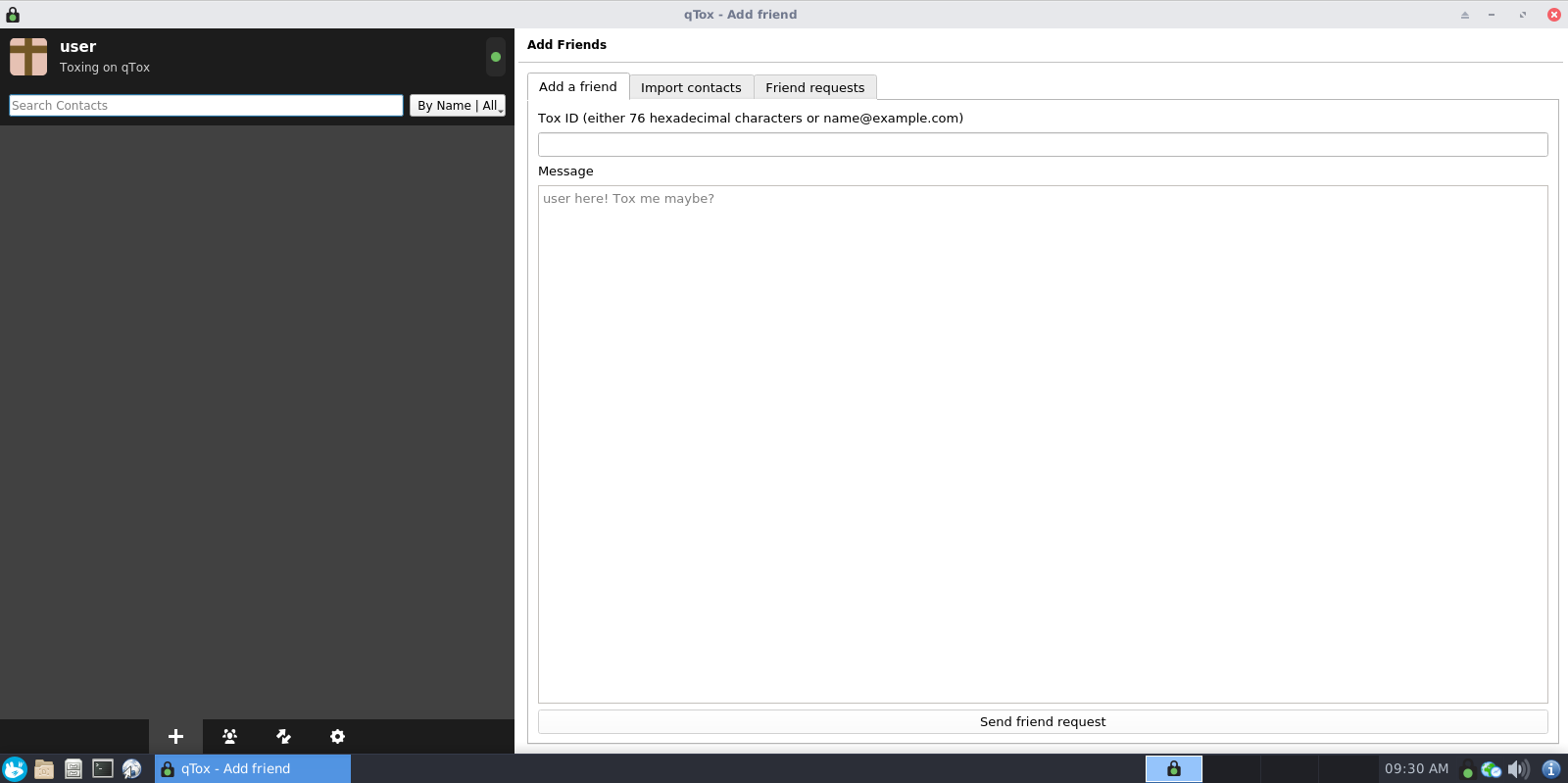
Task: Maximize the qTox window
Action: [x=1523, y=15]
